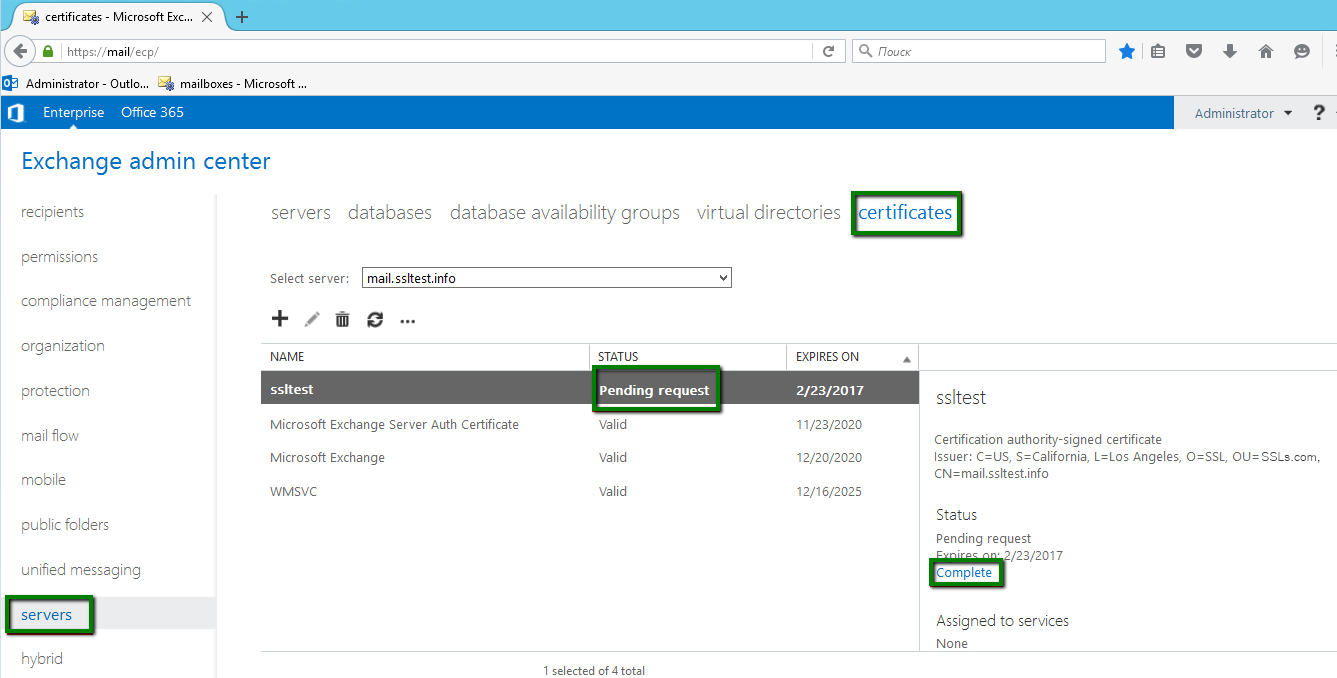Open the bookmarks list icon
Viewport: 1337px width, 678px height.
click(x=1158, y=51)
